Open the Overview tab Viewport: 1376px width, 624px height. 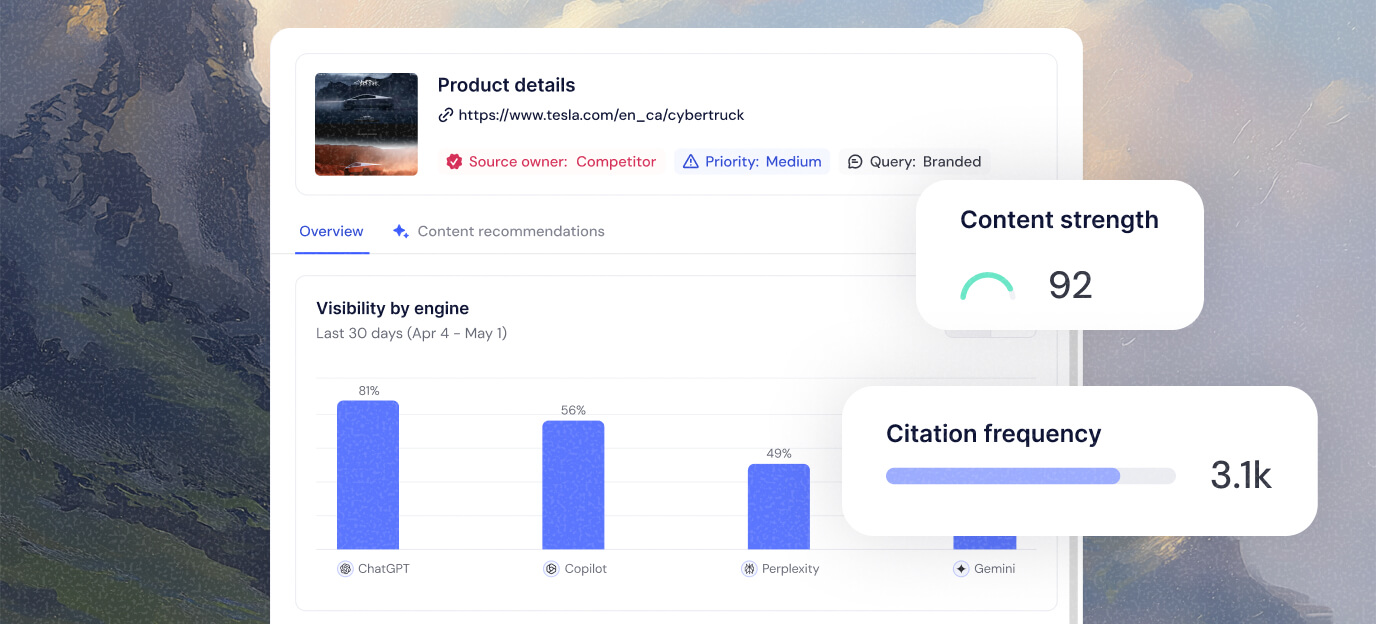[x=331, y=231]
